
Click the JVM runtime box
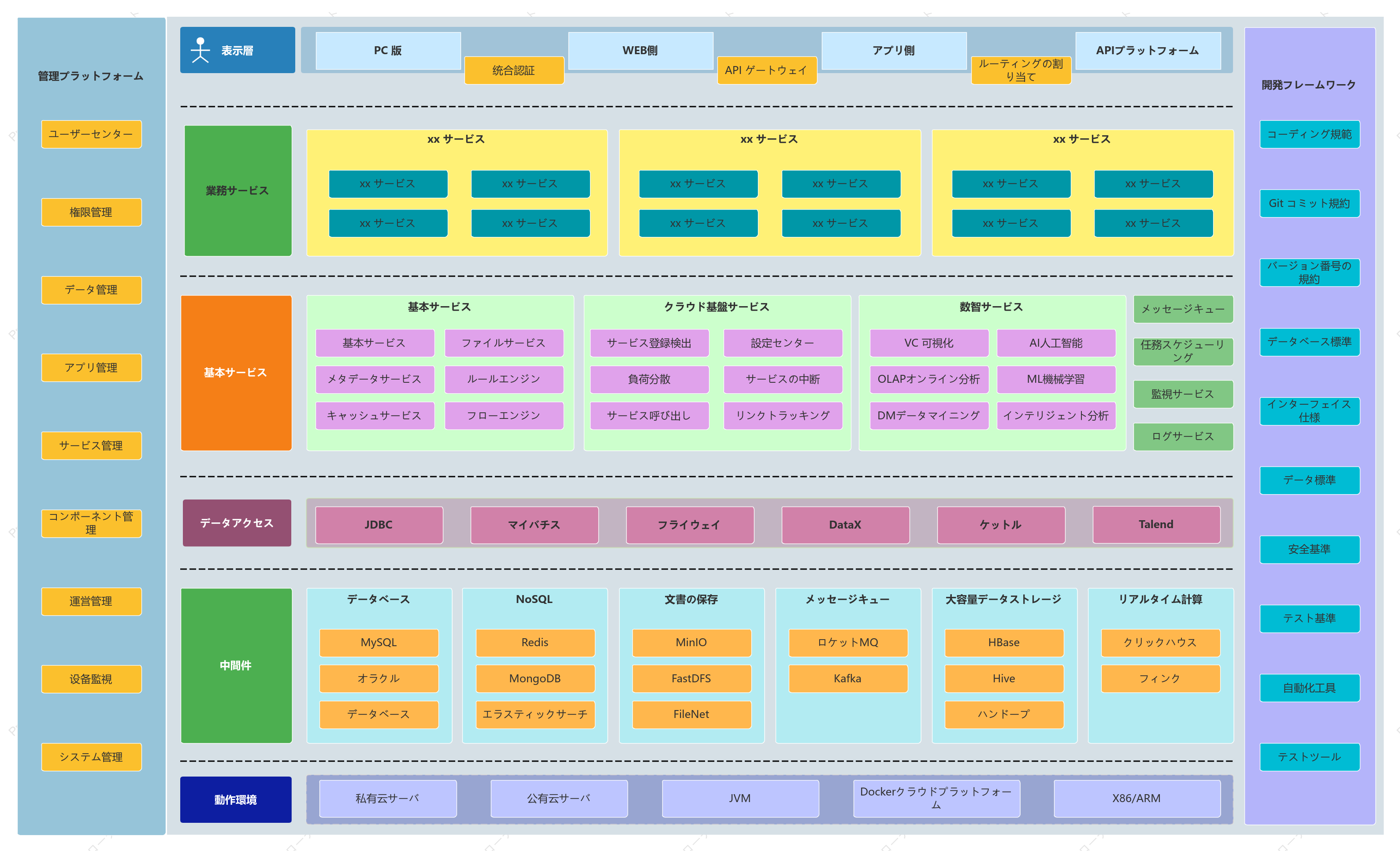(740, 798)
